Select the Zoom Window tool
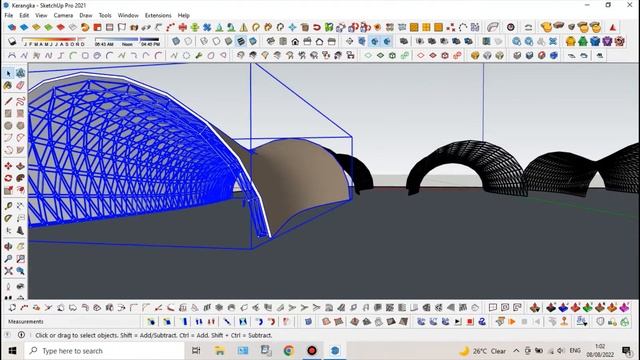This screenshot has height=360, width=640. pos(20,259)
